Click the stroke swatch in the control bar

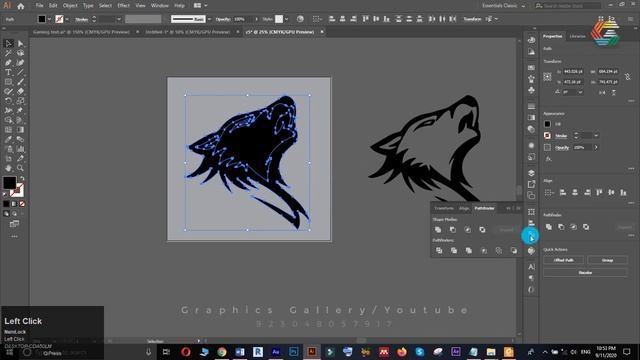(x=60, y=19)
